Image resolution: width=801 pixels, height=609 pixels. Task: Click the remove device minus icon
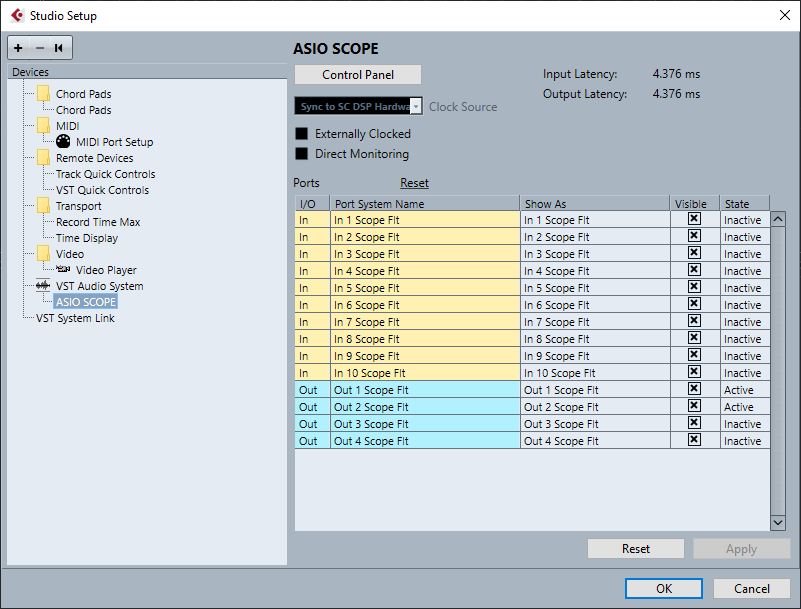click(40, 48)
